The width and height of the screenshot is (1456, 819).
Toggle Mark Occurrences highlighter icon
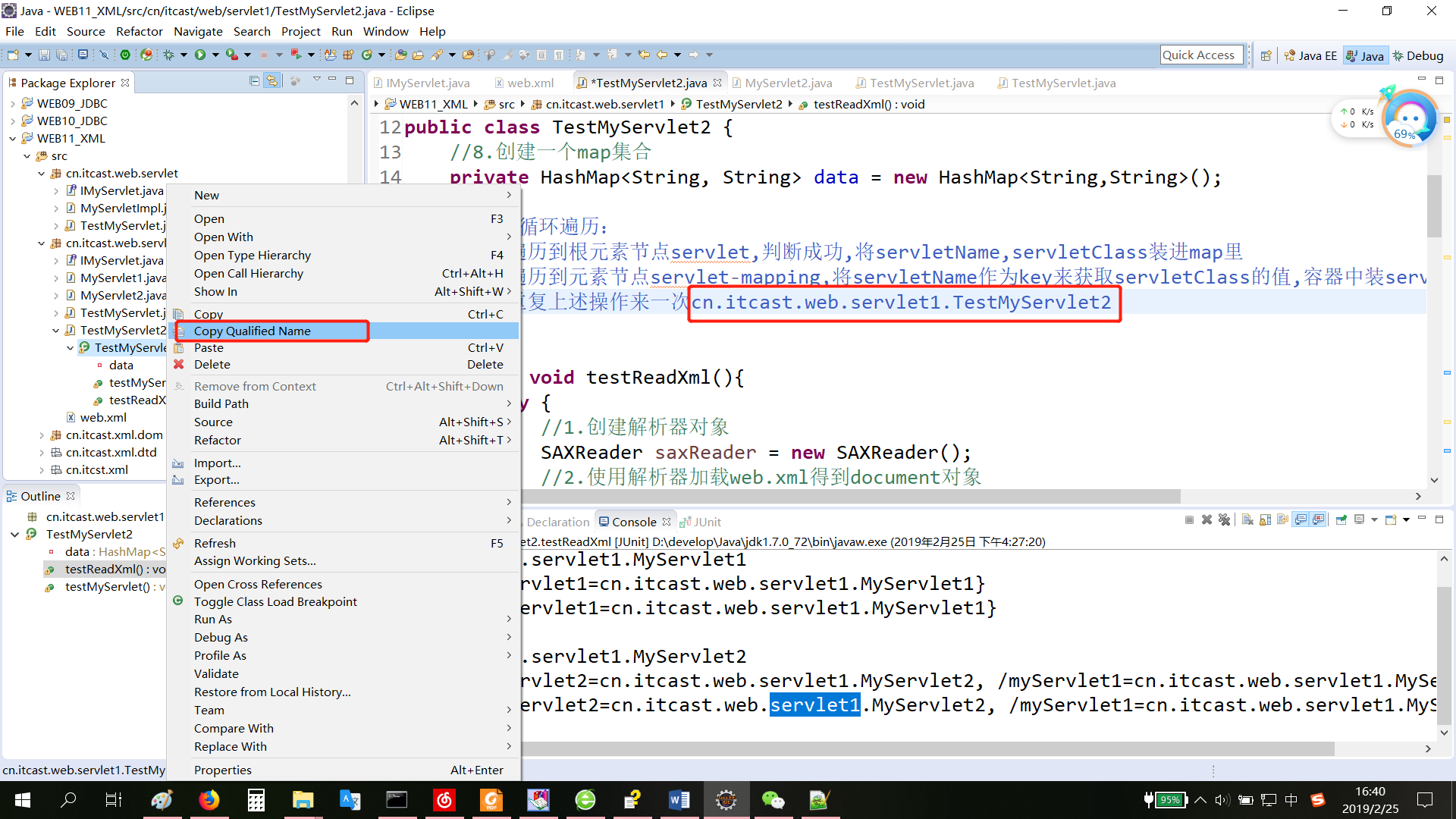507,55
